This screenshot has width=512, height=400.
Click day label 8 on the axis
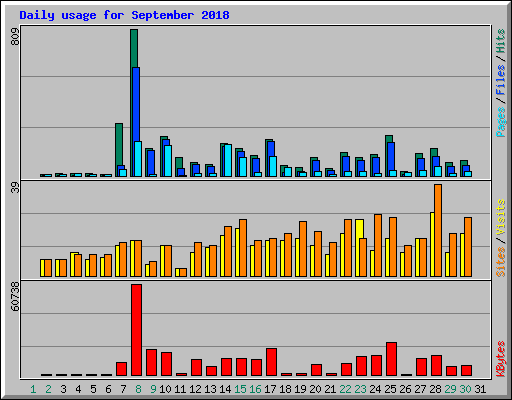click(138, 389)
